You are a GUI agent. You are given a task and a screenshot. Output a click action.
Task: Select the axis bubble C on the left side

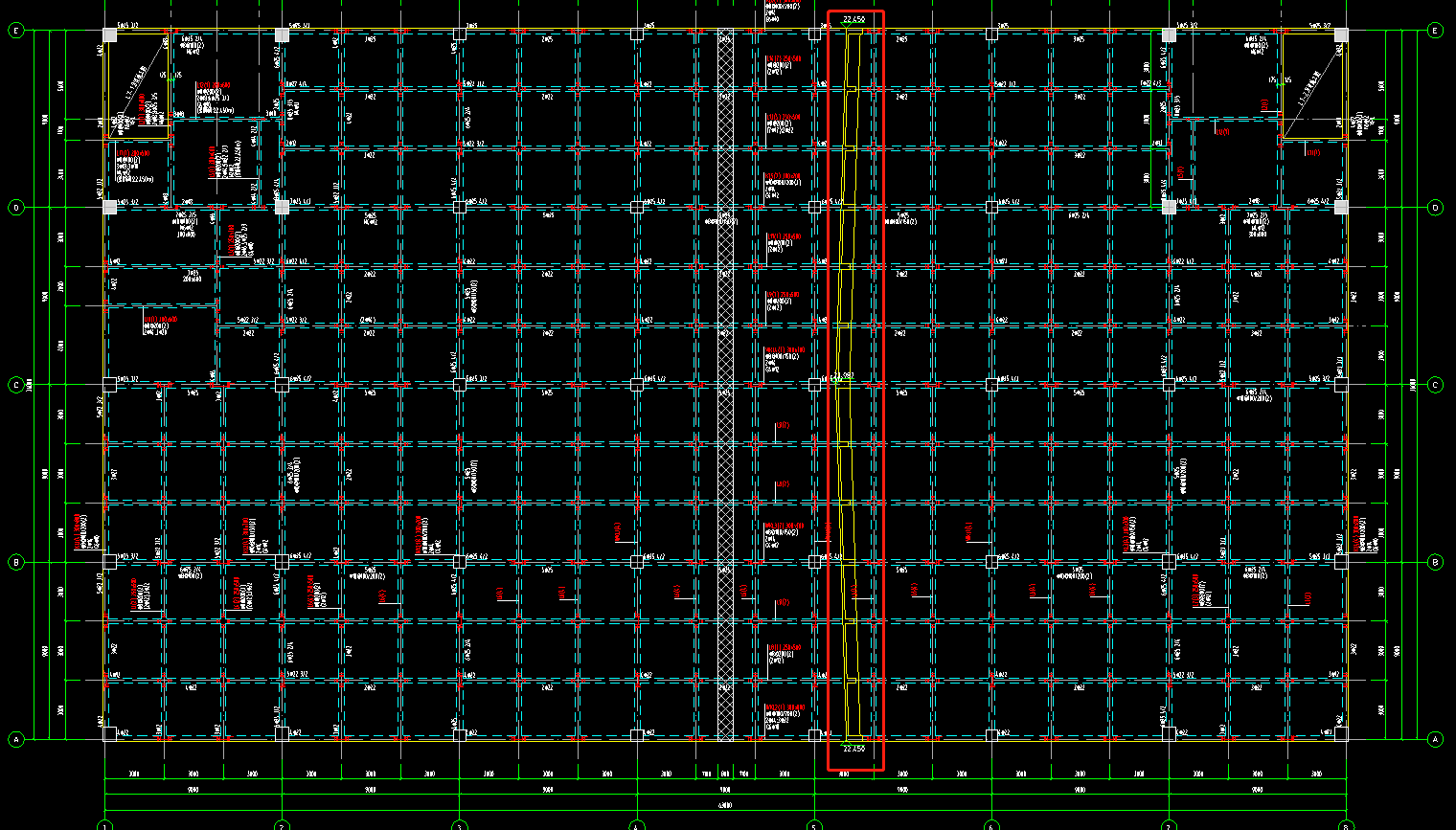[x=15, y=385]
